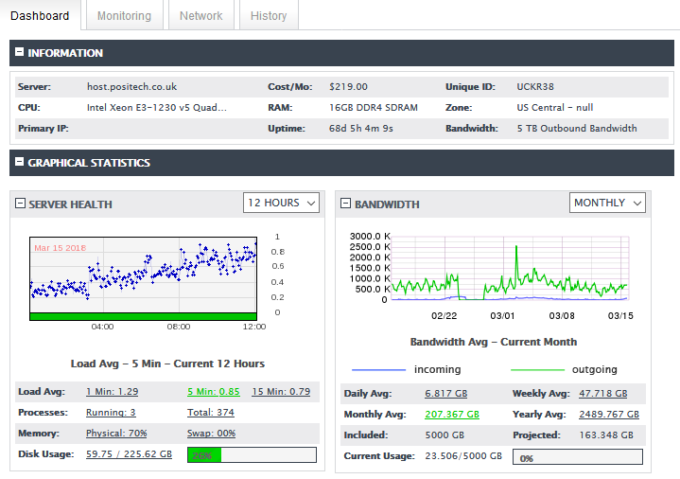Open the Yearly Avg 2489.767 GB link

(609, 414)
